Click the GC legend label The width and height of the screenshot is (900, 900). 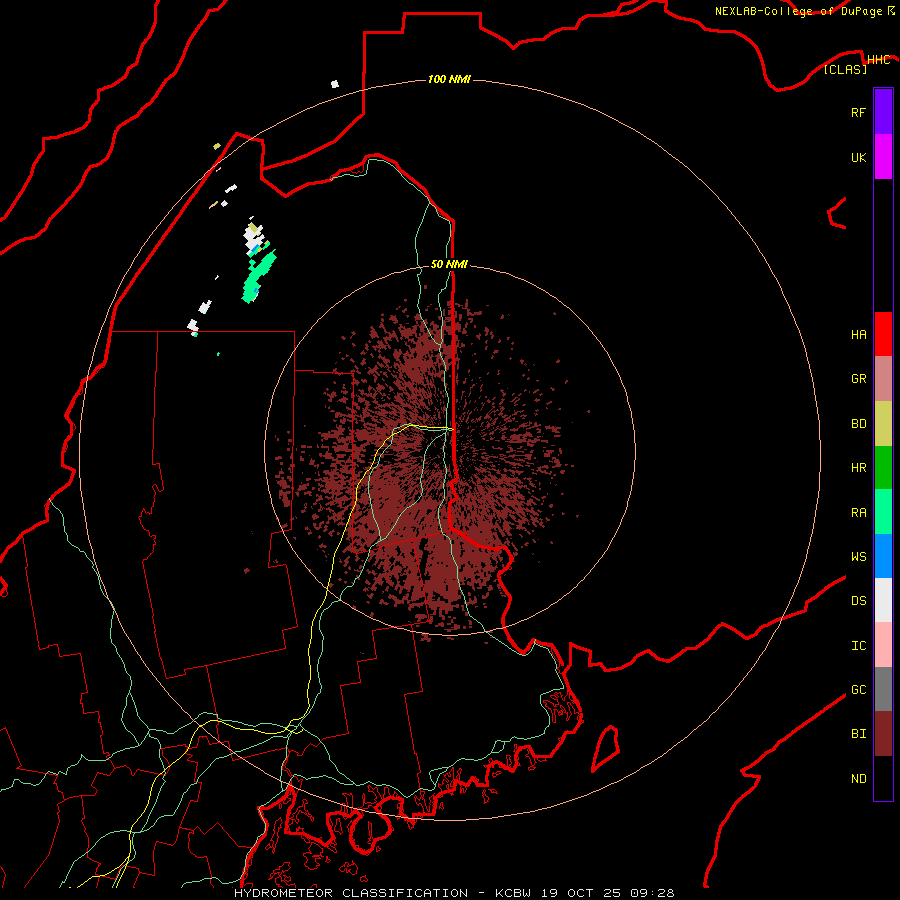(858, 690)
